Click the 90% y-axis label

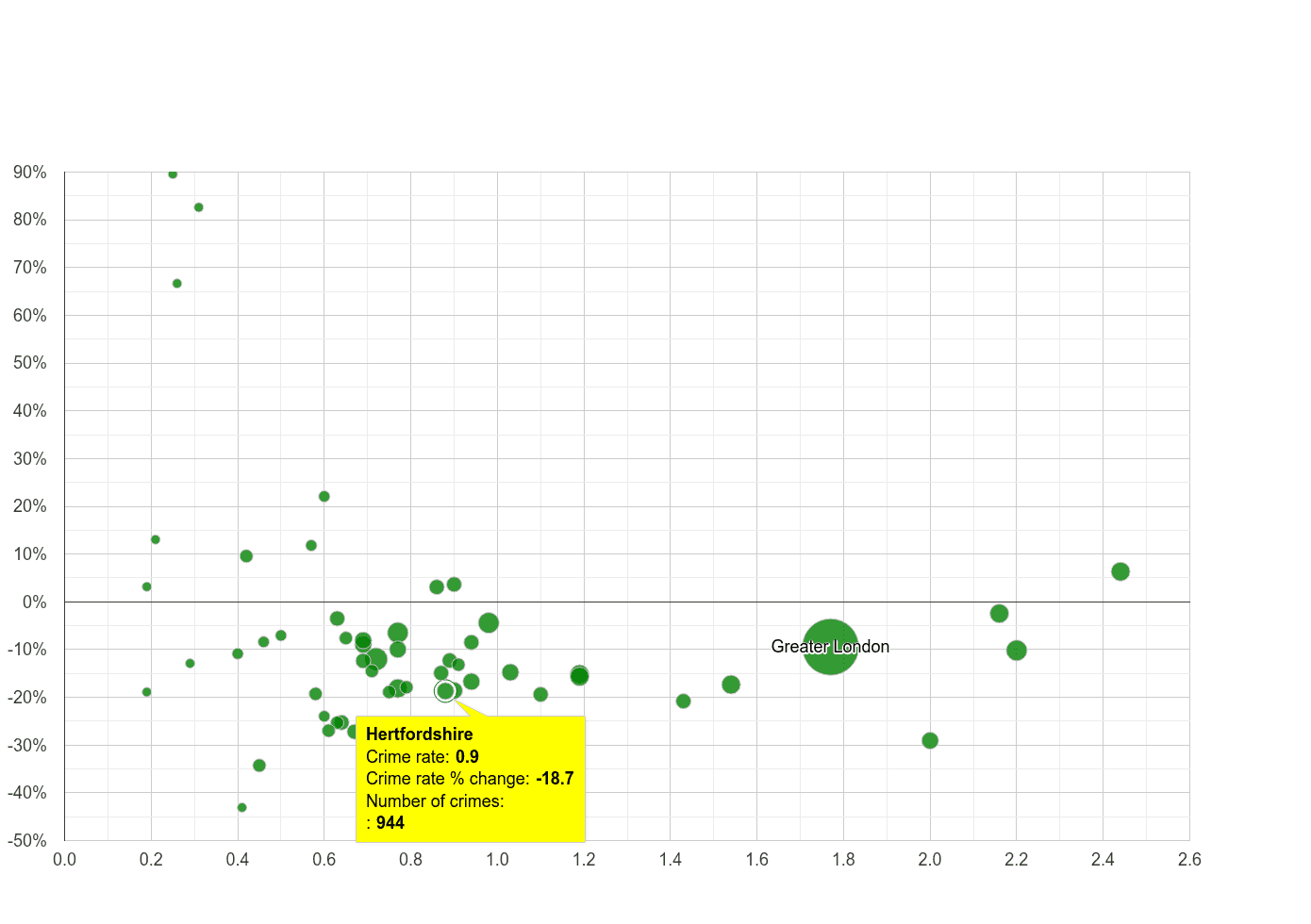point(30,173)
